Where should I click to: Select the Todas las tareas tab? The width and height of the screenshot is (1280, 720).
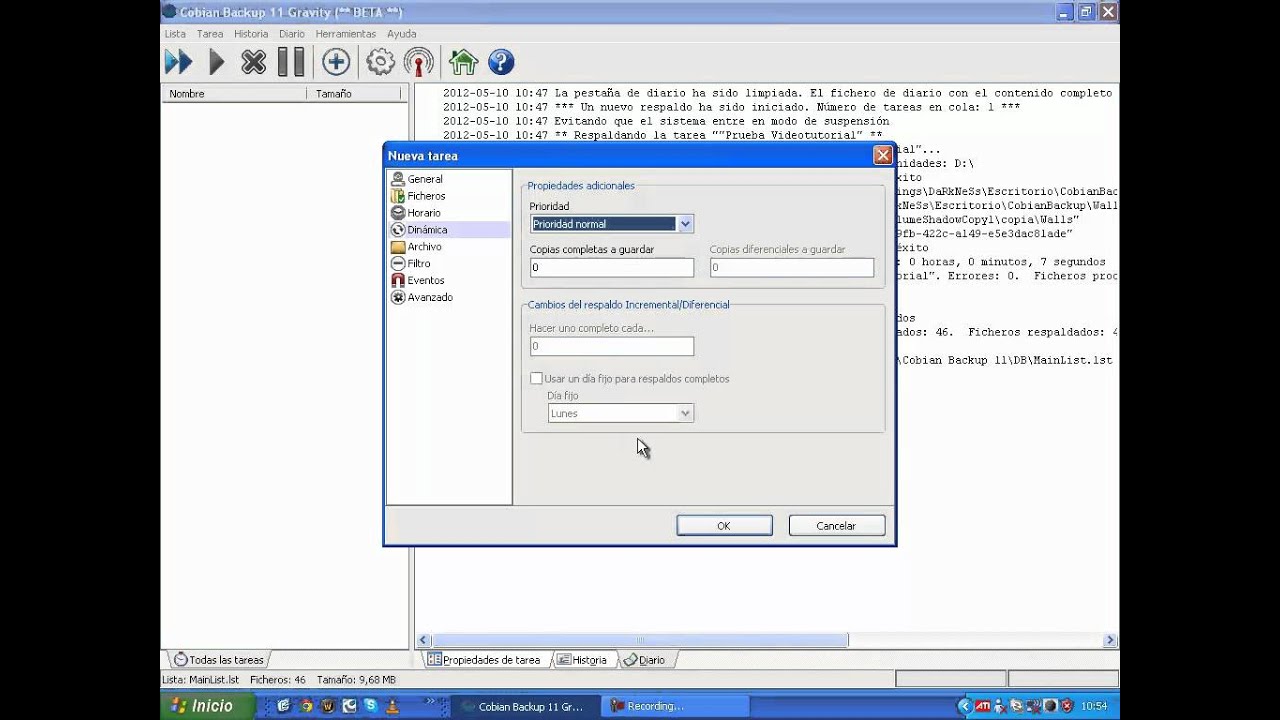(219, 660)
